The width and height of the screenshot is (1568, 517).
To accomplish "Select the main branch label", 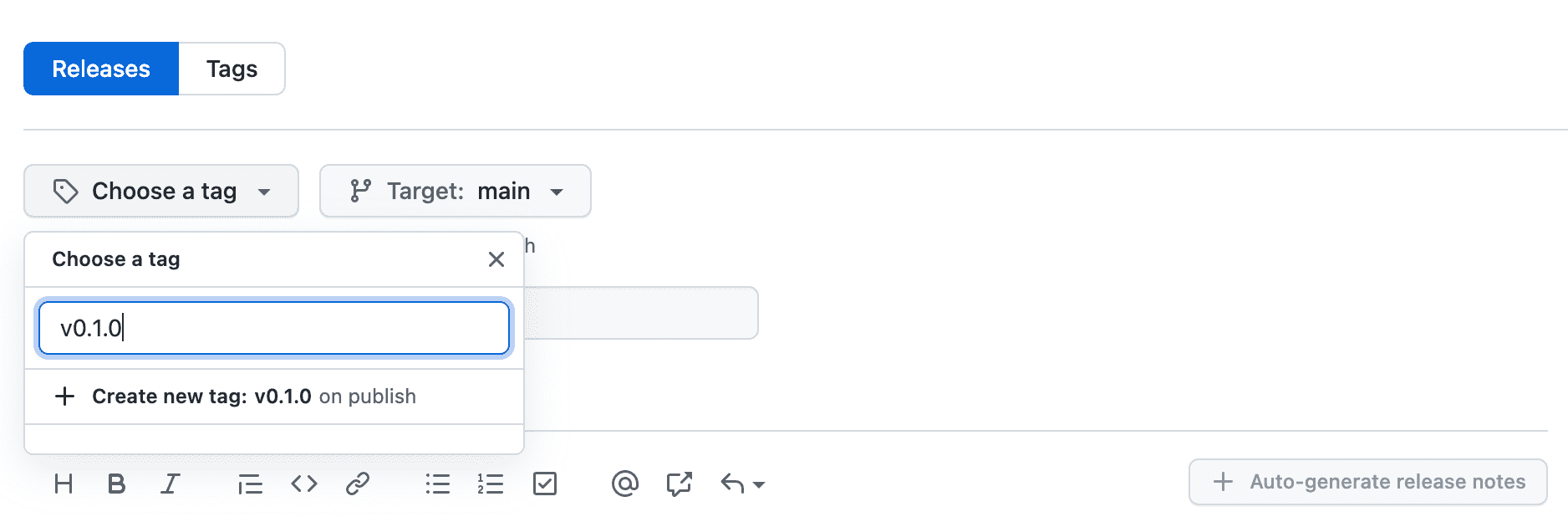I will click(x=504, y=191).
